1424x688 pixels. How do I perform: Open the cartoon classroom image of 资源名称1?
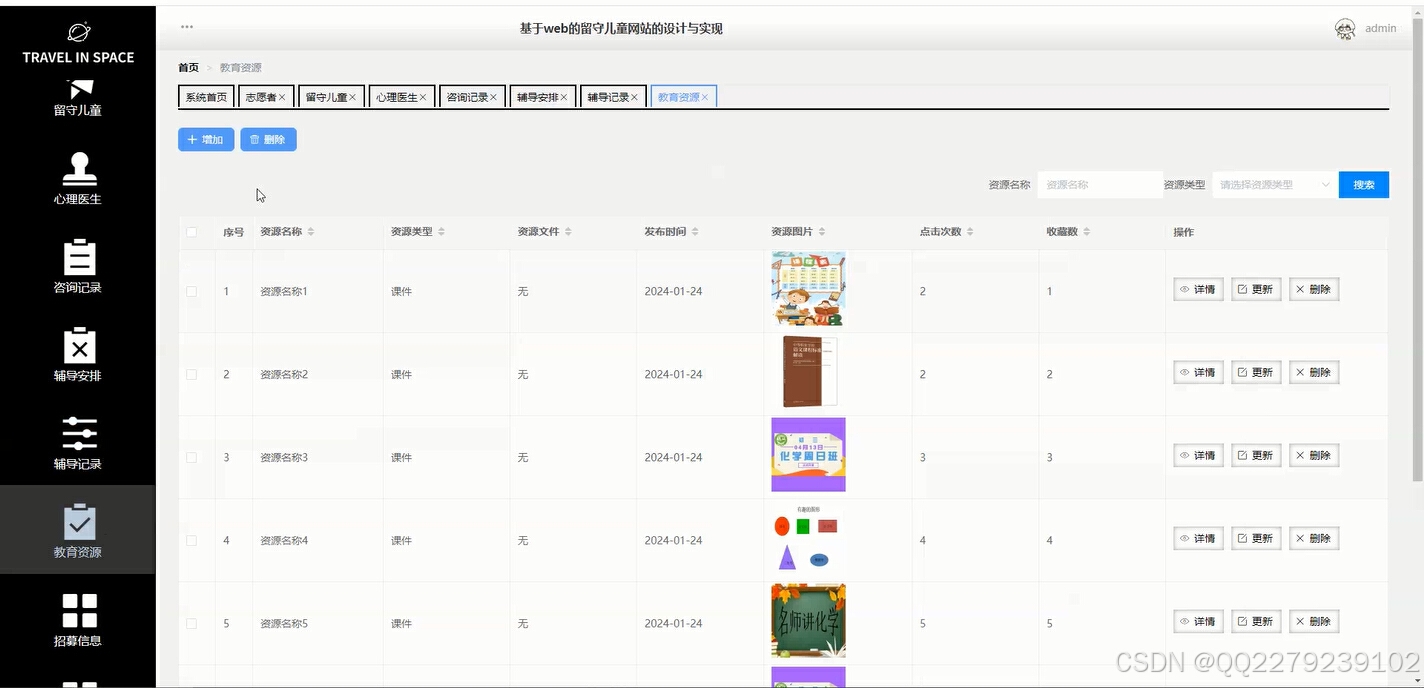808,289
